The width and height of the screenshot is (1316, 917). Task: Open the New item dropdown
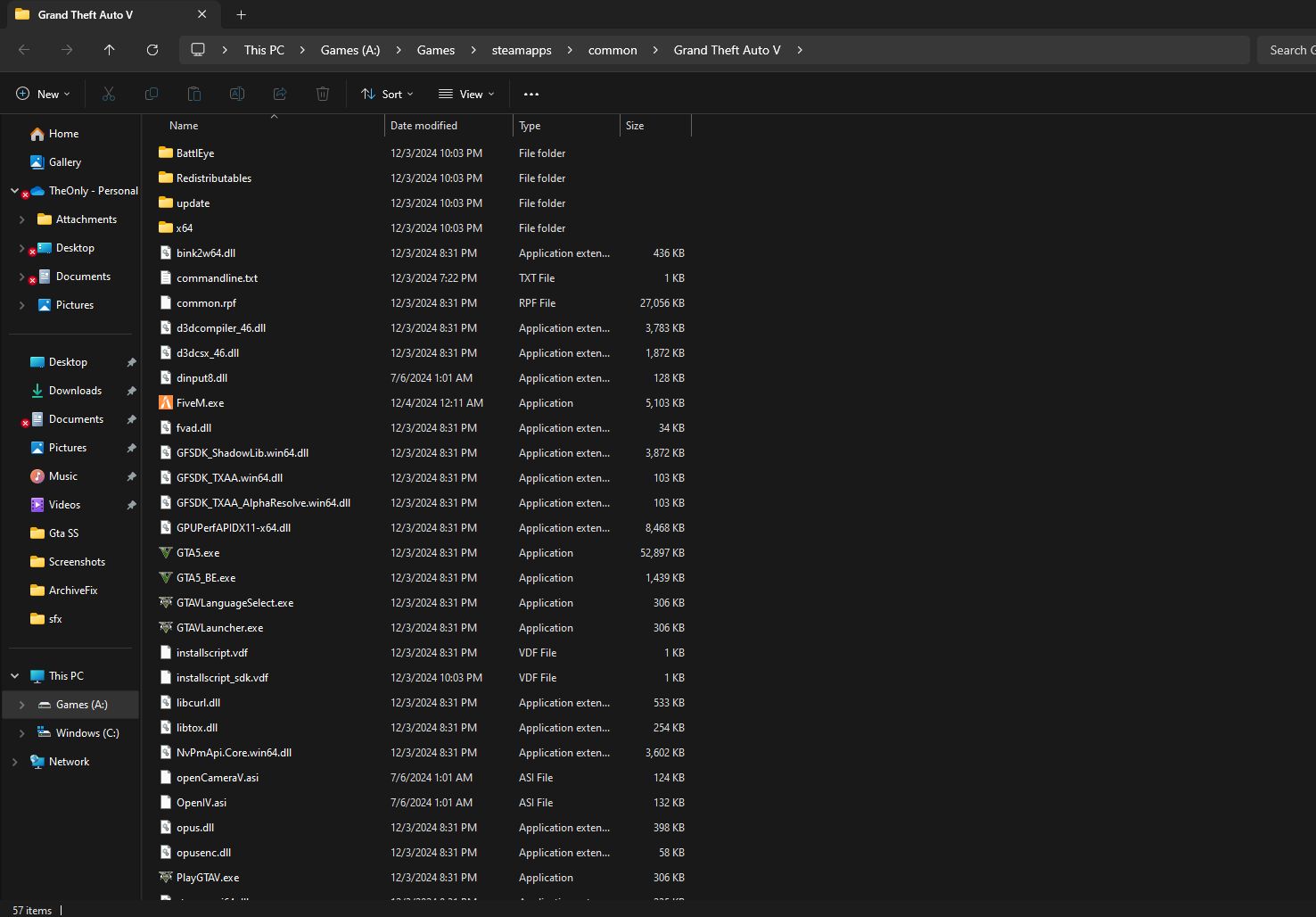[x=43, y=94]
